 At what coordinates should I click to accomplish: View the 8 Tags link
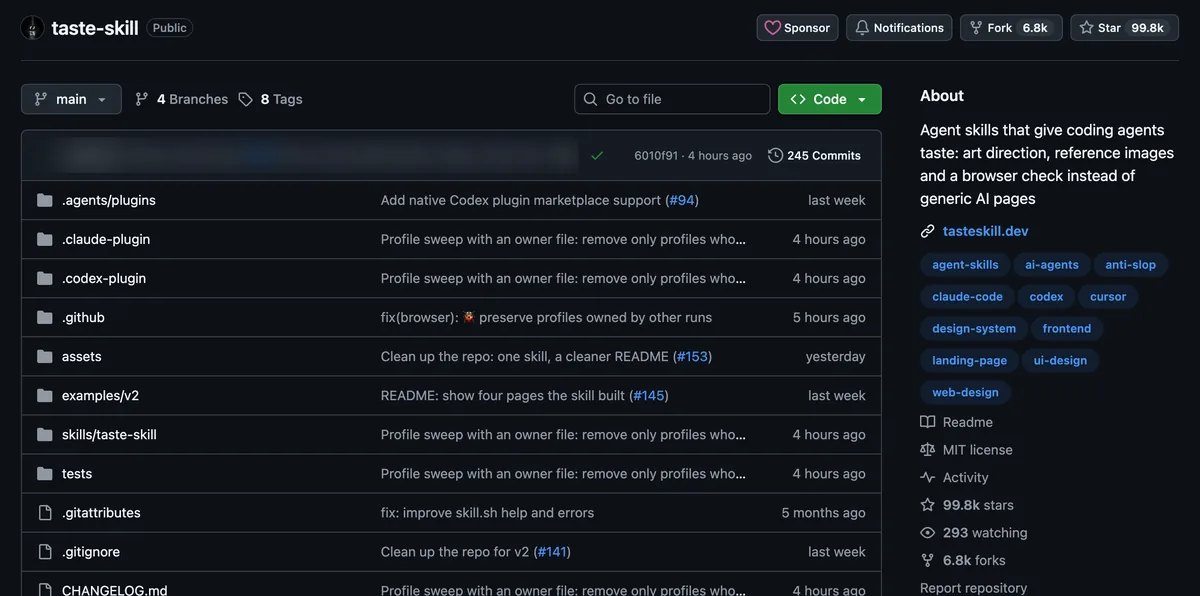point(270,99)
